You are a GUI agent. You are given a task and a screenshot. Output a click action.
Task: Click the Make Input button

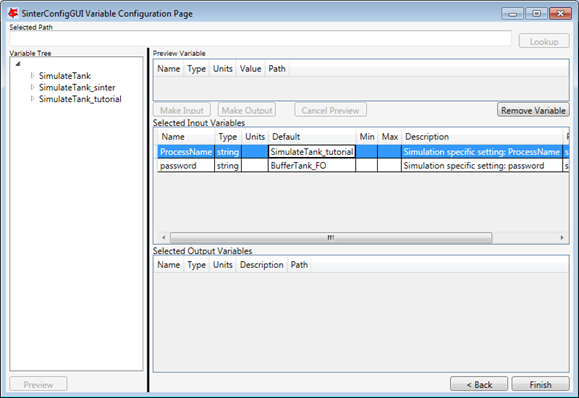(x=182, y=110)
